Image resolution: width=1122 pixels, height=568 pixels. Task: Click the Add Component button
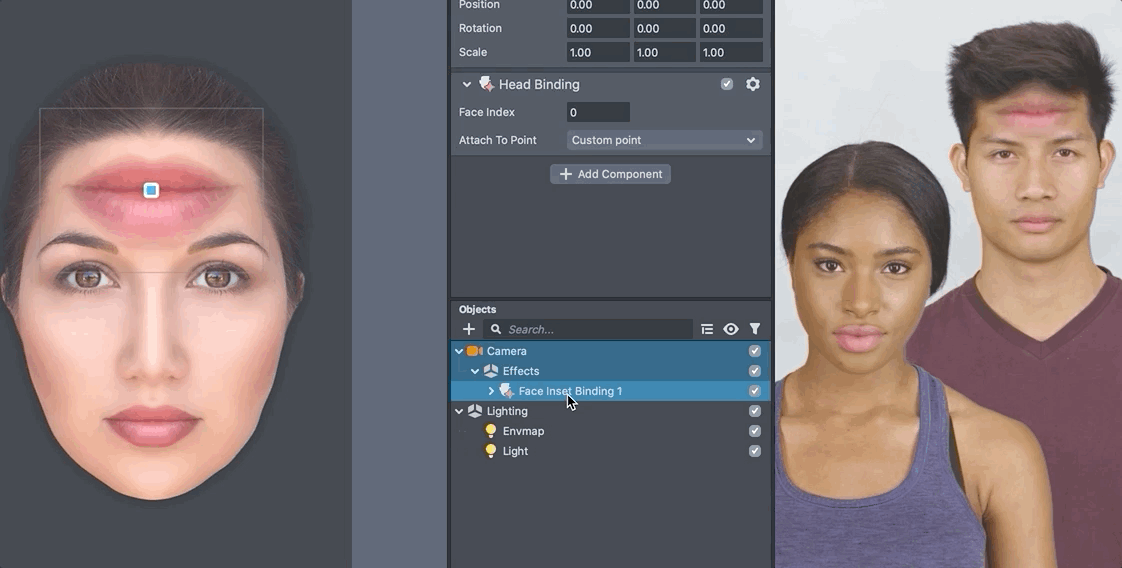pos(610,174)
